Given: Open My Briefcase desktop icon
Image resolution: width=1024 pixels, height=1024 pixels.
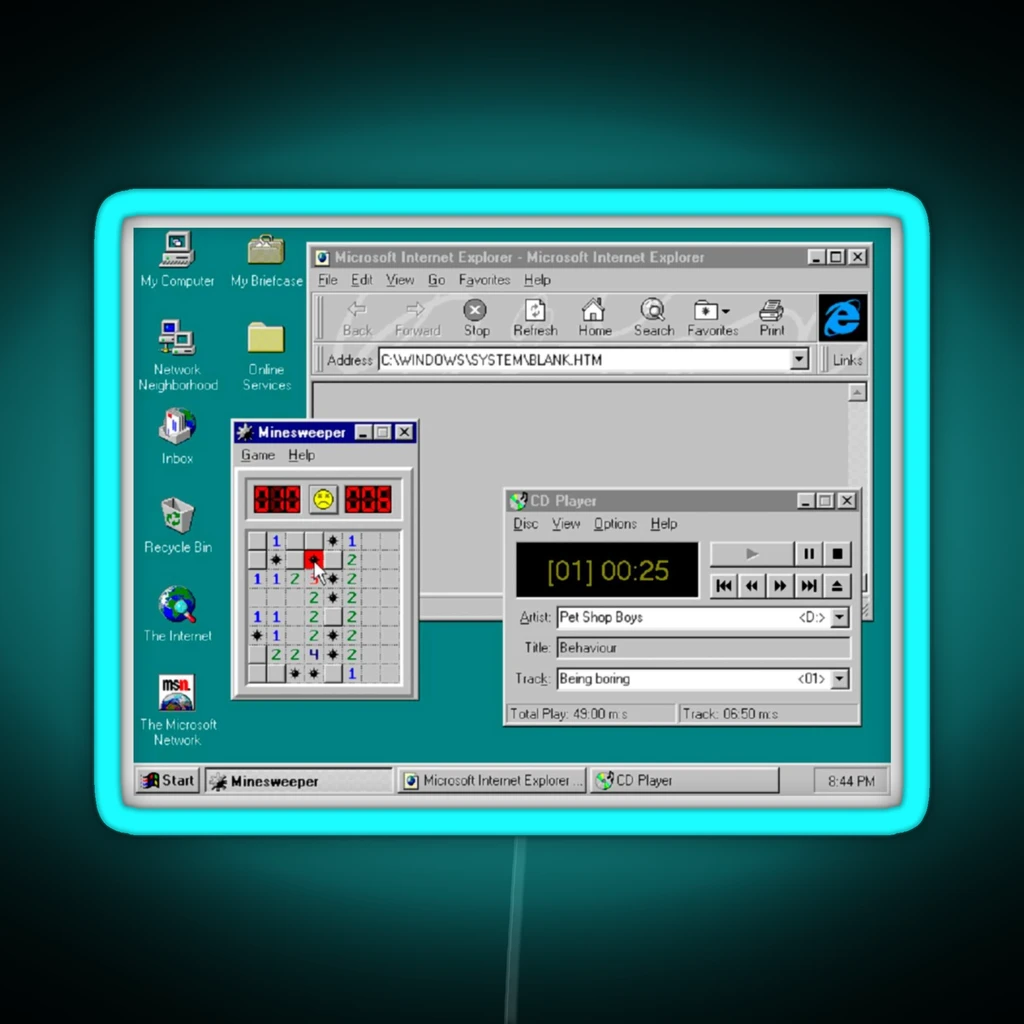Looking at the screenshot, I should click(266, 261).
